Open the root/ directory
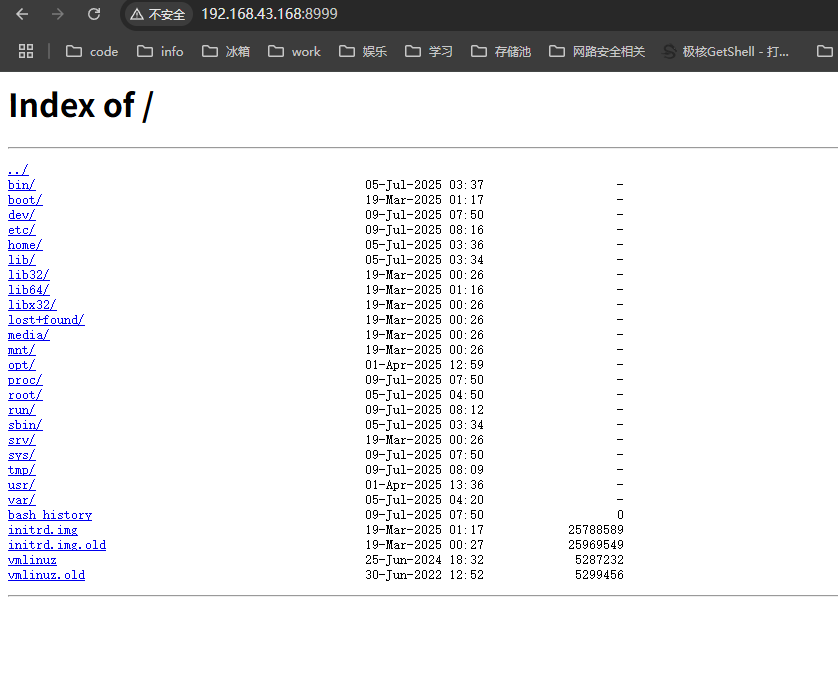Image resolution: width=838 pixels, height=675 pixels. tap(25, 395)
